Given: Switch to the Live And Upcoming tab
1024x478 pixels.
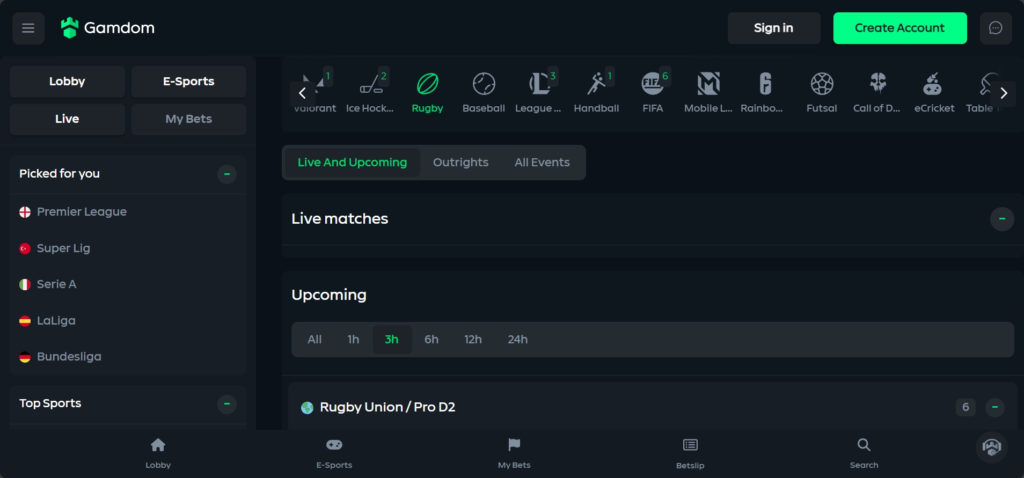Looking at the screenshot, I should (352, 163).
